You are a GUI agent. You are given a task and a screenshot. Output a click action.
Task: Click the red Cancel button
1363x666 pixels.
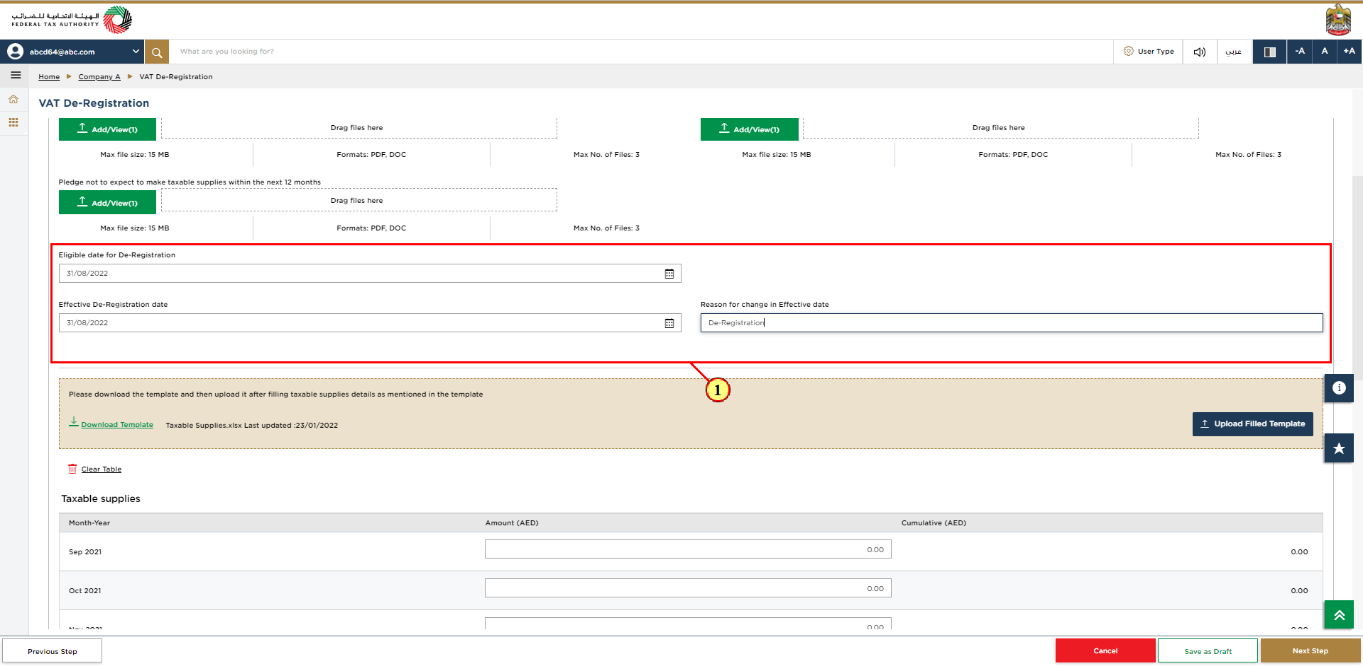pos(1105,651)
